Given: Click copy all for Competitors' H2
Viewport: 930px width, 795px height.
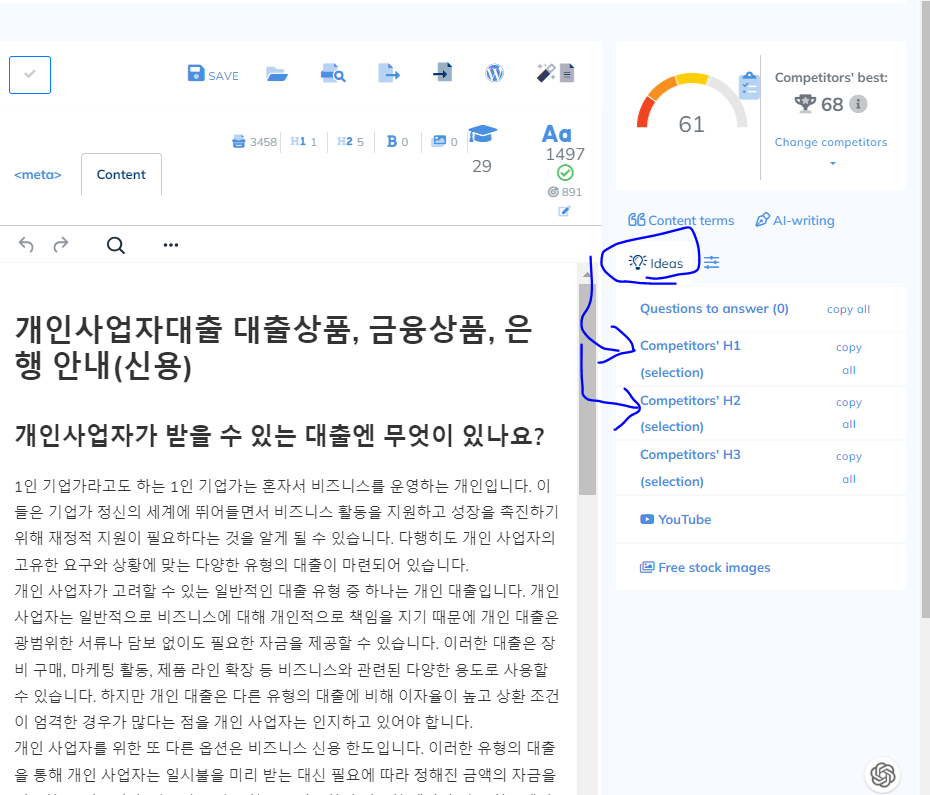Looking at the screenshot, I should [x=848, y=412].
